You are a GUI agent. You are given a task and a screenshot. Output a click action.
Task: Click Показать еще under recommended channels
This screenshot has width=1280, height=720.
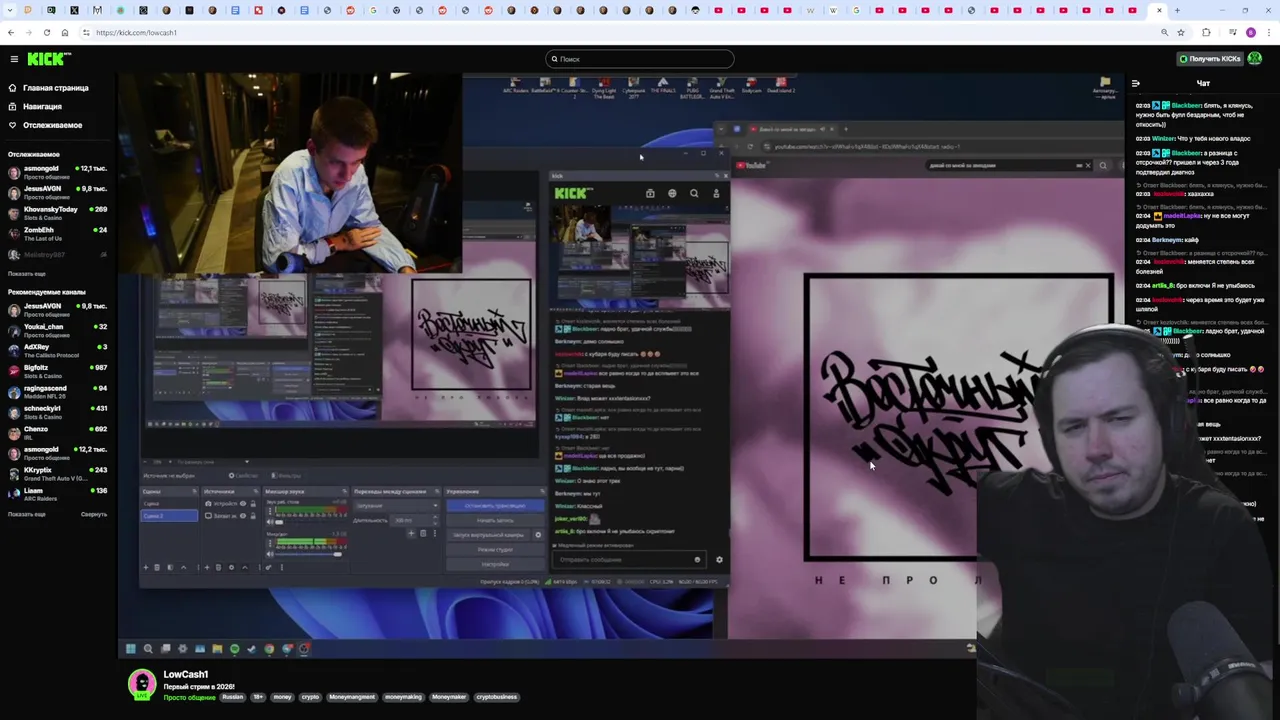(x=27, y=514)
